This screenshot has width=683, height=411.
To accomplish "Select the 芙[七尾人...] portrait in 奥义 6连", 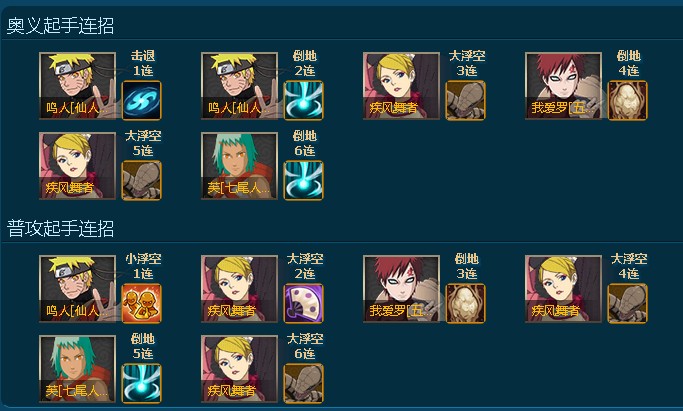I will [240, 166].
